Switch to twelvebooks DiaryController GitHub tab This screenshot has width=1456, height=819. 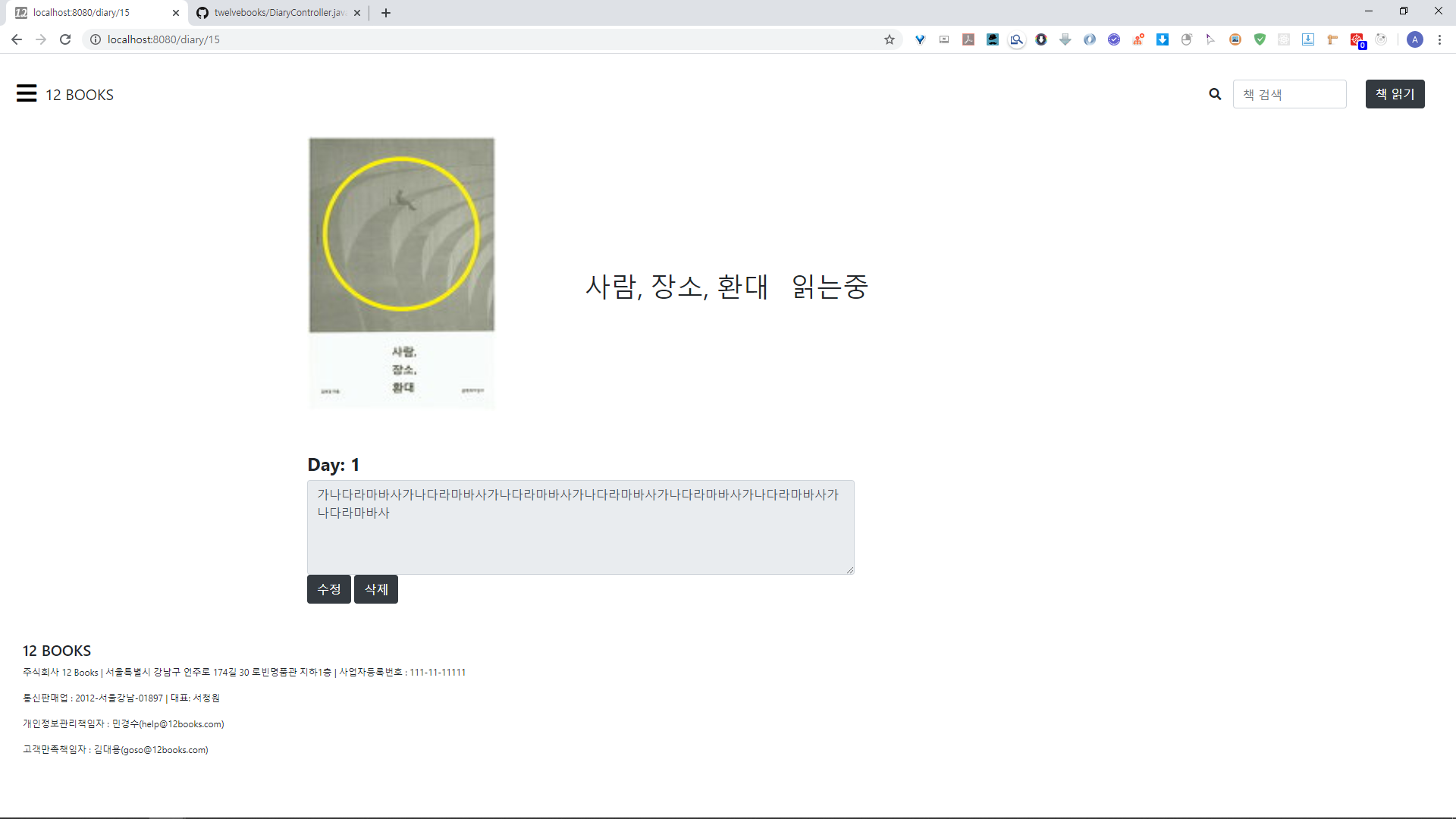click(x=278, y=13)
